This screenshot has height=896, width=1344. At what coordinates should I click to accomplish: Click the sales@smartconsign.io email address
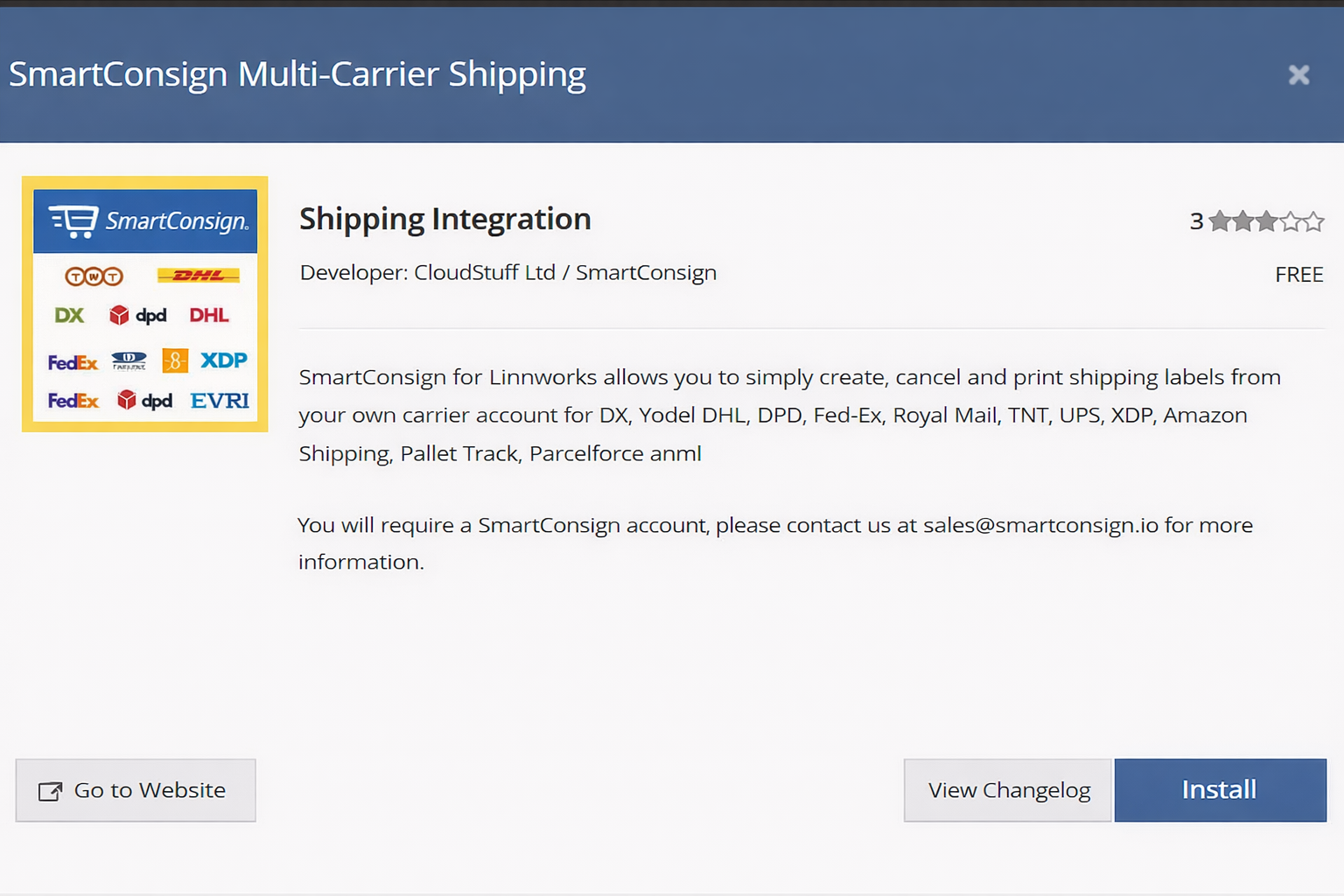click(x=1040, y=525)
